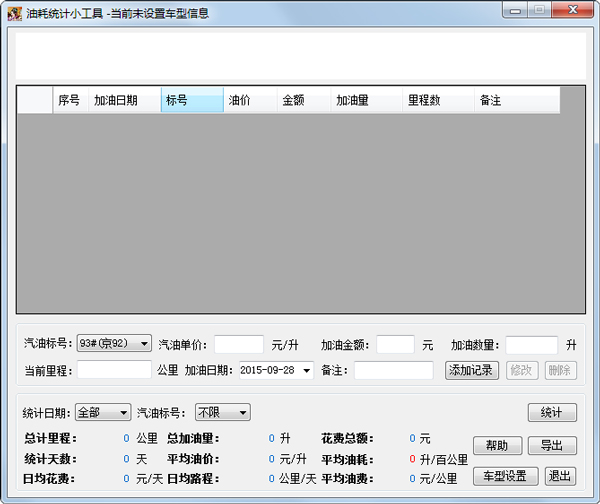Focus the 汽油单价 input field
The height and width of the screenshot is (504, 600).
239,344
